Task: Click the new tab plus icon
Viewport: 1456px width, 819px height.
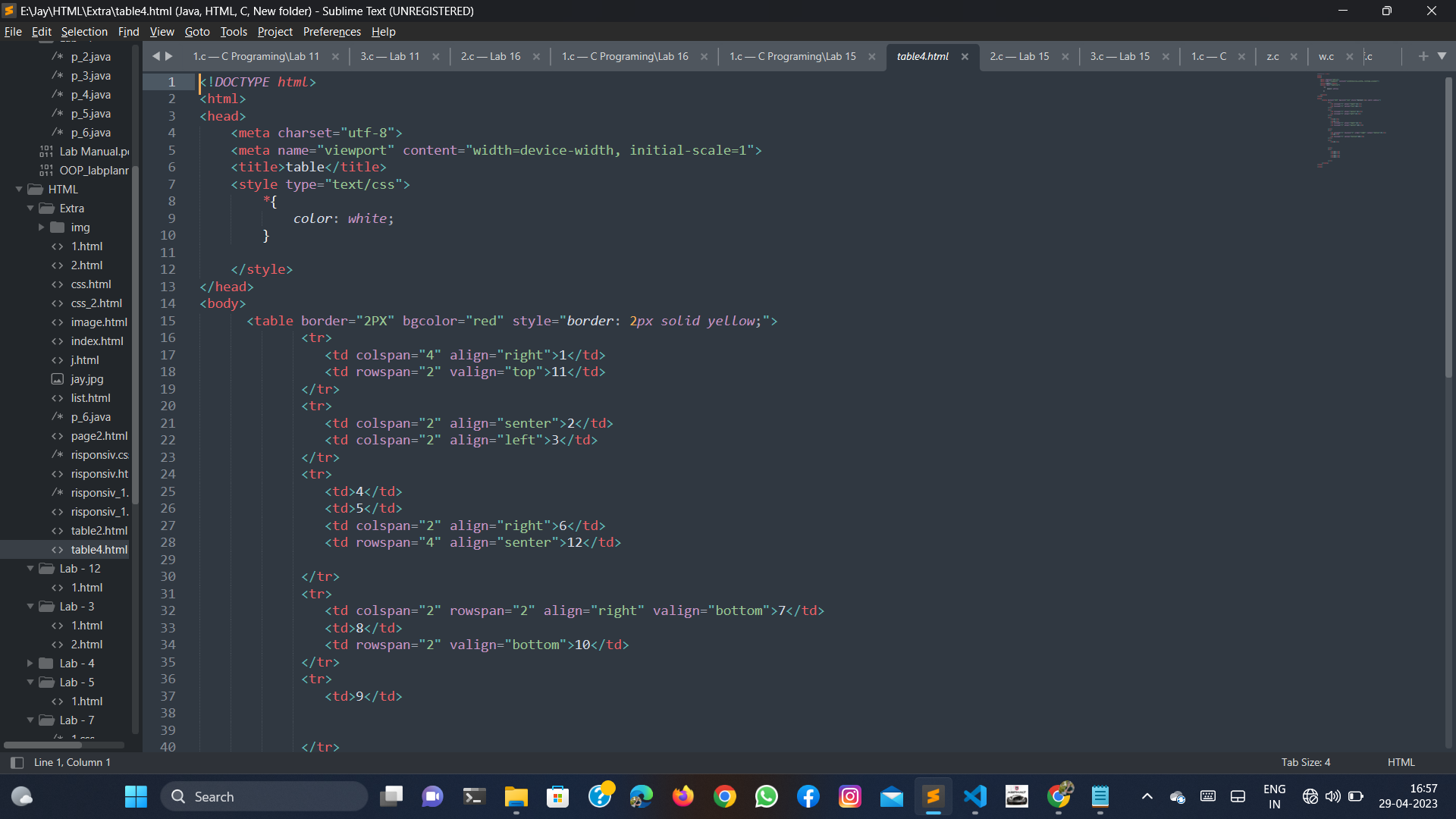Action: (x=1423, y=56)
